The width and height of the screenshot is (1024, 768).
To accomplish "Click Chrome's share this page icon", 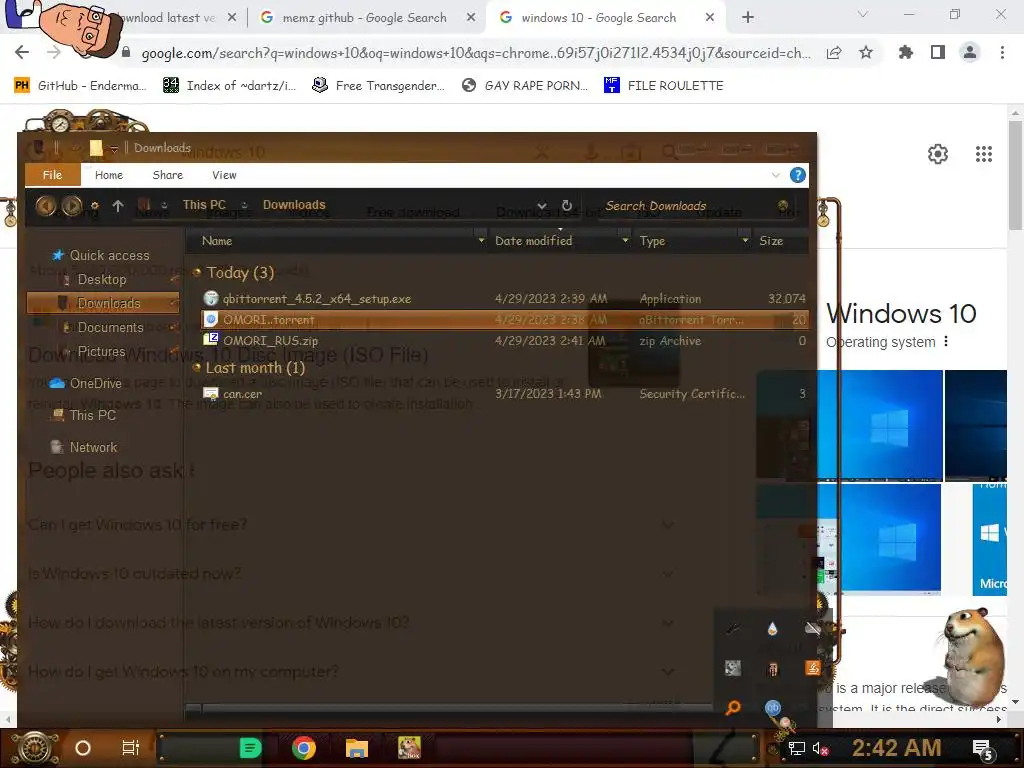I will coord(834,53).
